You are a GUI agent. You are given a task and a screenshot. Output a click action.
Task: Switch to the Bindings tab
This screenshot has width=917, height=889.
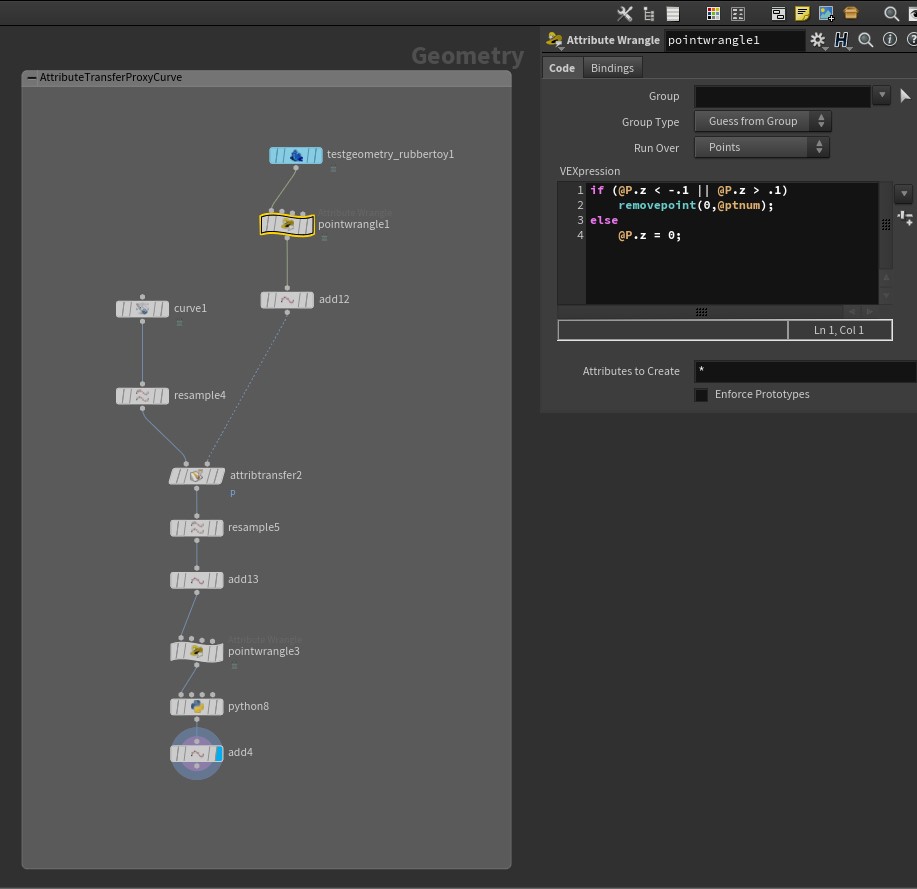tap(612, 68)
